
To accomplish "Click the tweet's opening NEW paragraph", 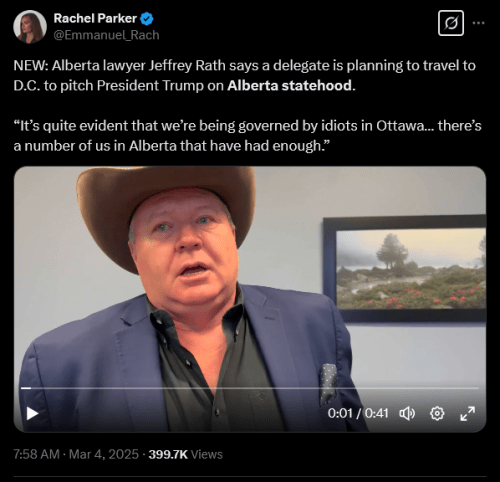I will [245, 75].
